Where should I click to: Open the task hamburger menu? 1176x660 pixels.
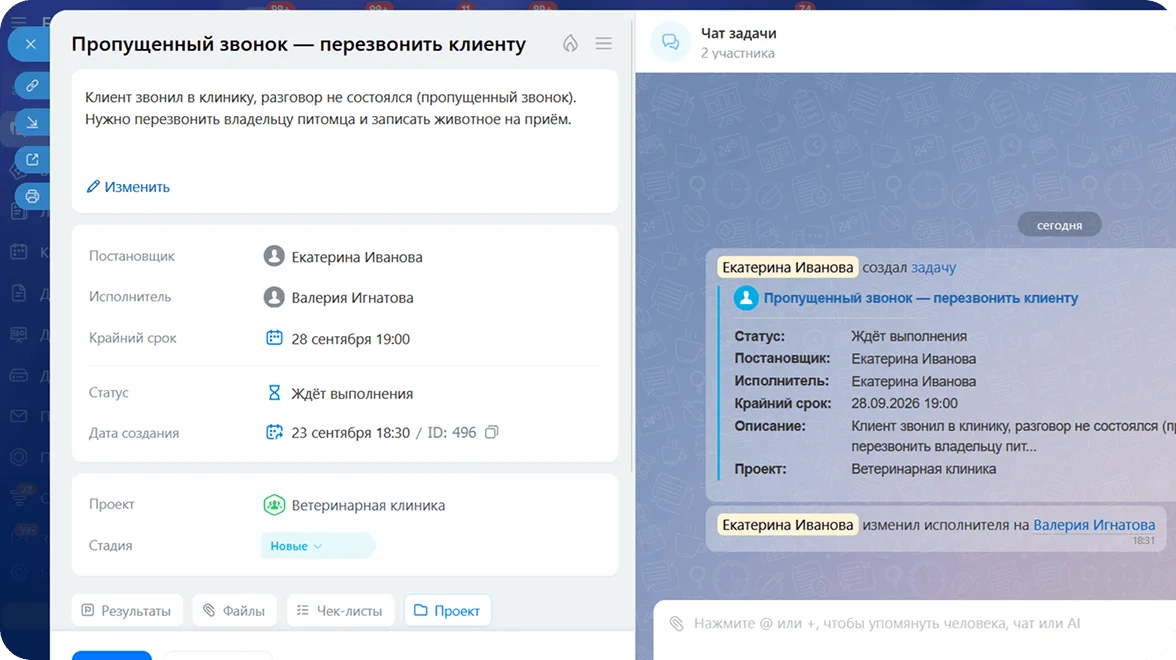coord(604,44)
